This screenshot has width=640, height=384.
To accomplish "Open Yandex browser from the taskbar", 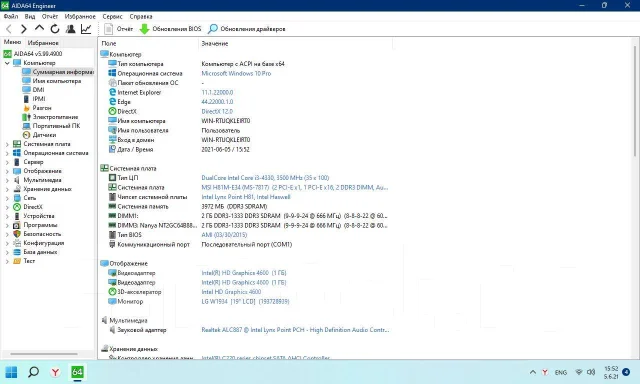I will [55, 372].
